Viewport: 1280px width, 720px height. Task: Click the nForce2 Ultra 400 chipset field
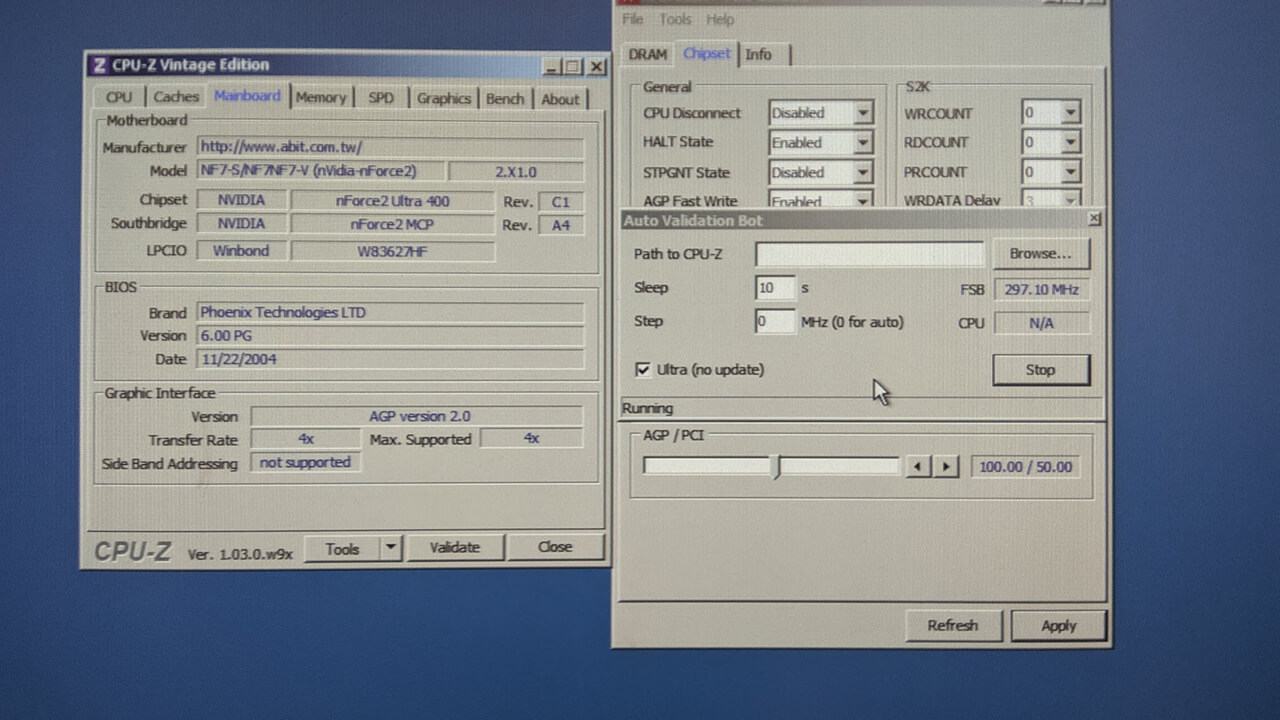[392, 201]
